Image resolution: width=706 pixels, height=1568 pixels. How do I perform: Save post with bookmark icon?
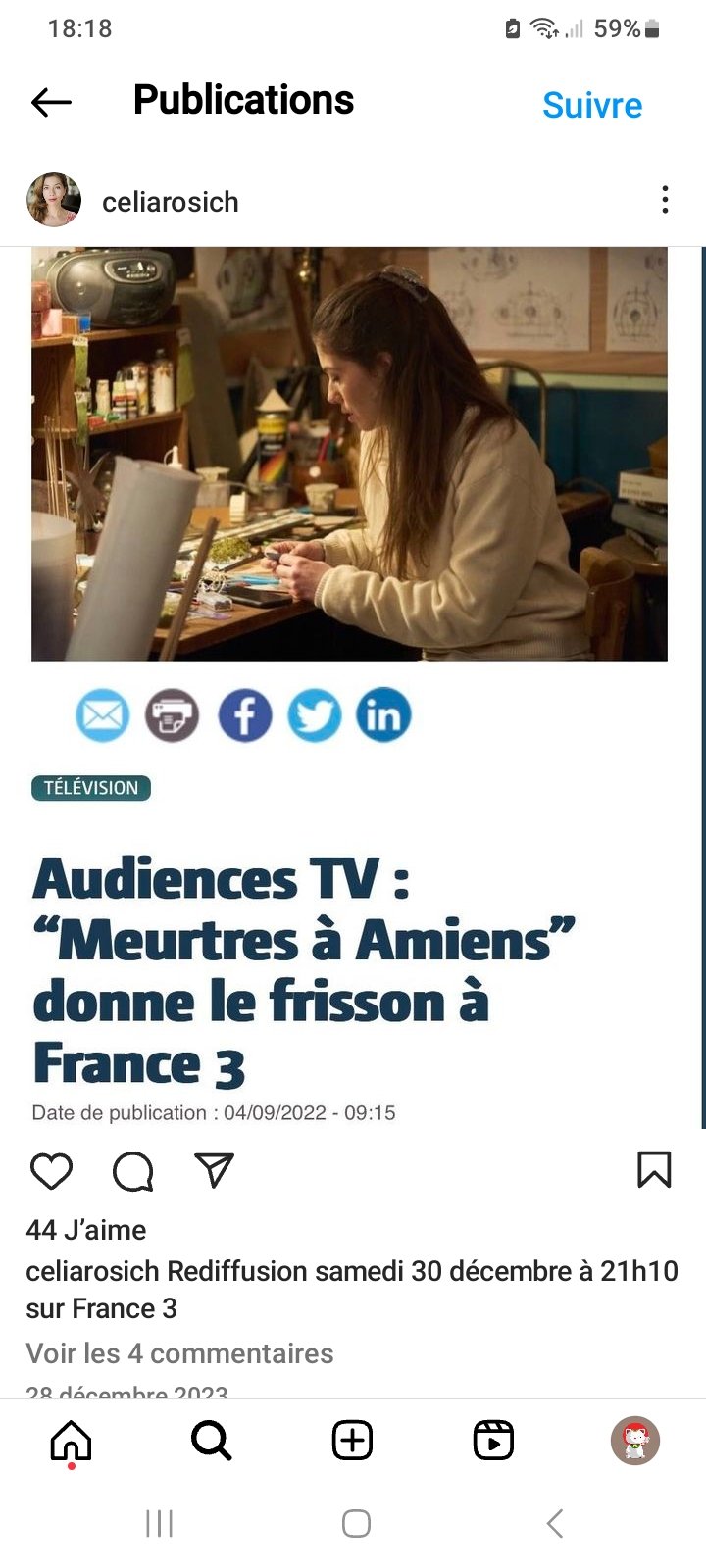click(654, 1169)
